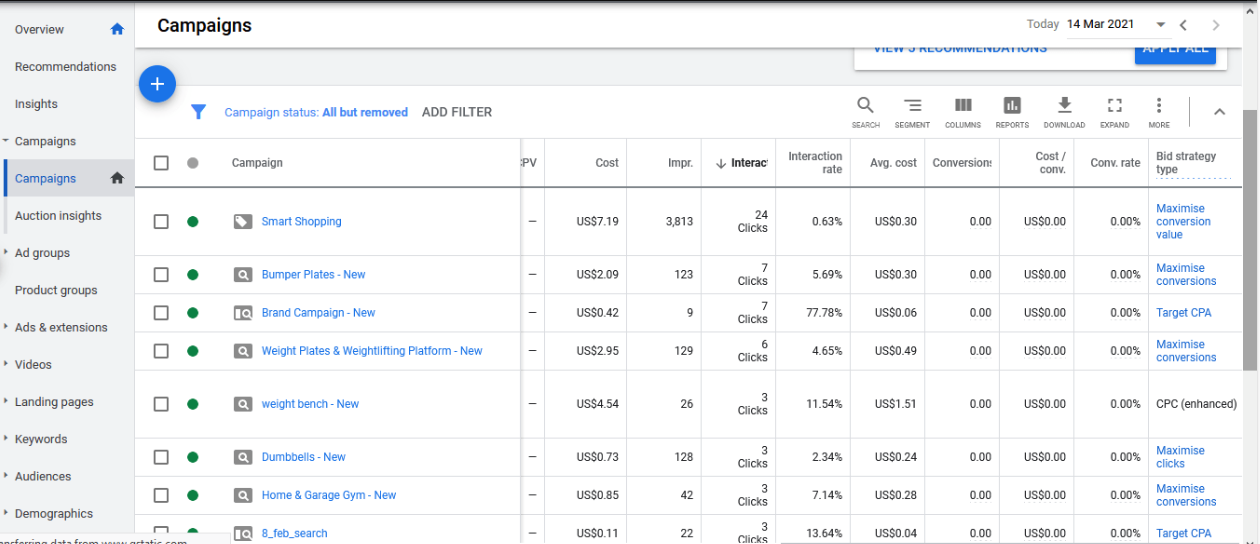The width and height of the screenshot is (1260, 544).
Task: Sort by the Cost column header
Action: (607, 163)
